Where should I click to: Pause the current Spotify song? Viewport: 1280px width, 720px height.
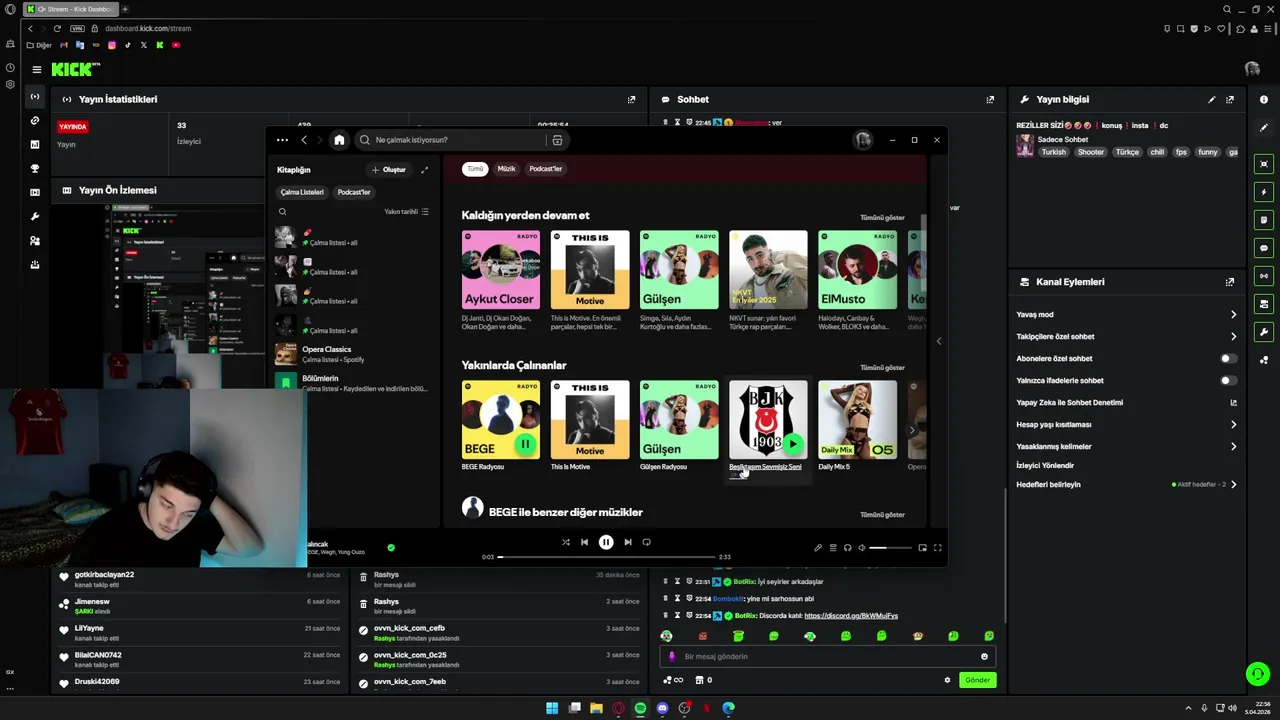click(x=606, y=542)
